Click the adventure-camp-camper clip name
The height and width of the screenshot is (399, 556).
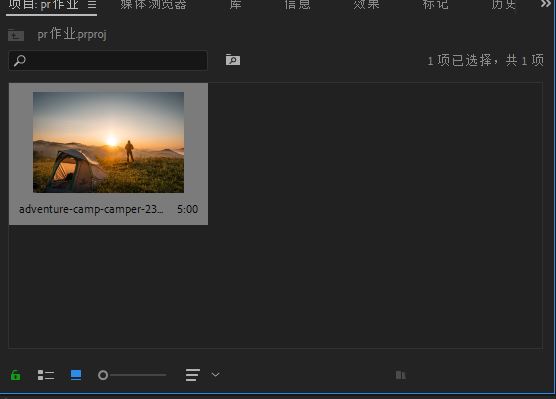(x=91, y=209)
